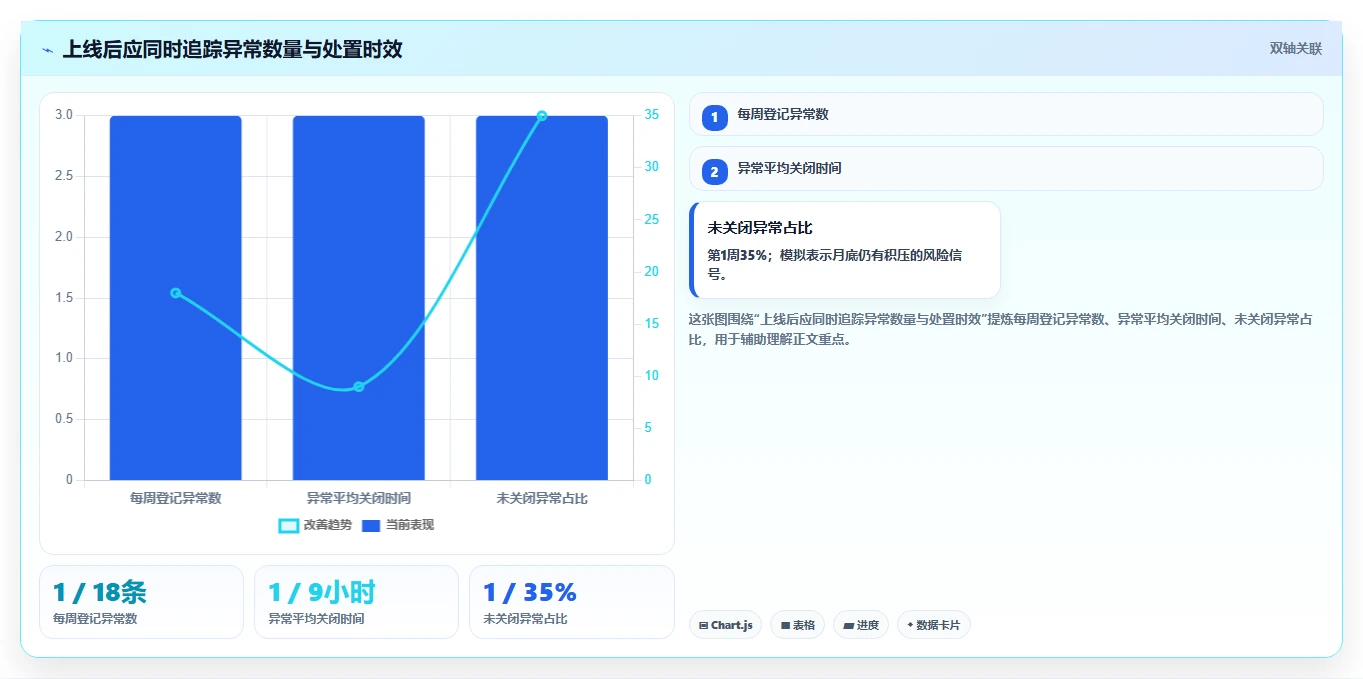This screenshot has height=679, width=1363.
Task: Click the chart title 上线后应同时追踪异常数量与处置时效
Action: [x=232, y=49]
